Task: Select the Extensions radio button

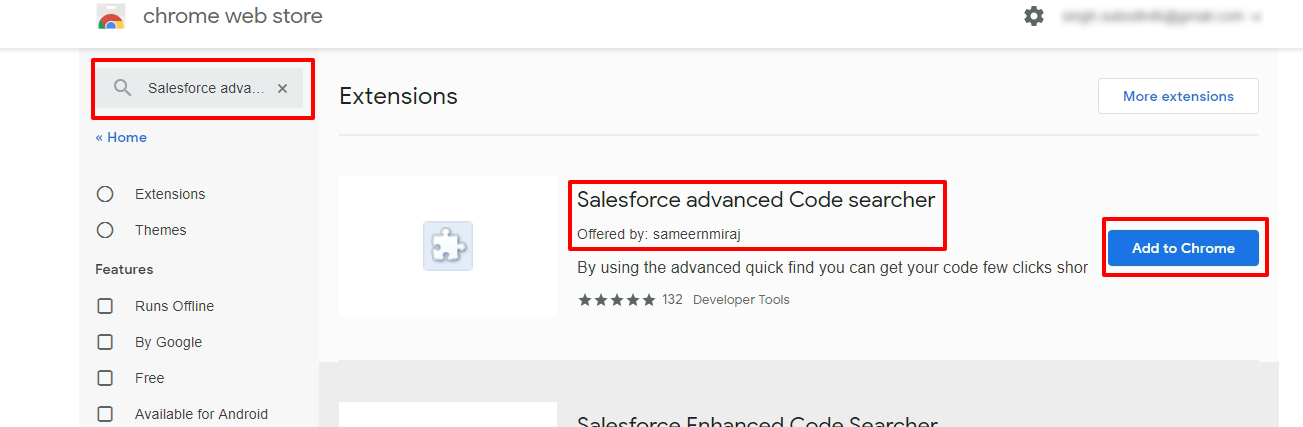Action: [105, 194]
